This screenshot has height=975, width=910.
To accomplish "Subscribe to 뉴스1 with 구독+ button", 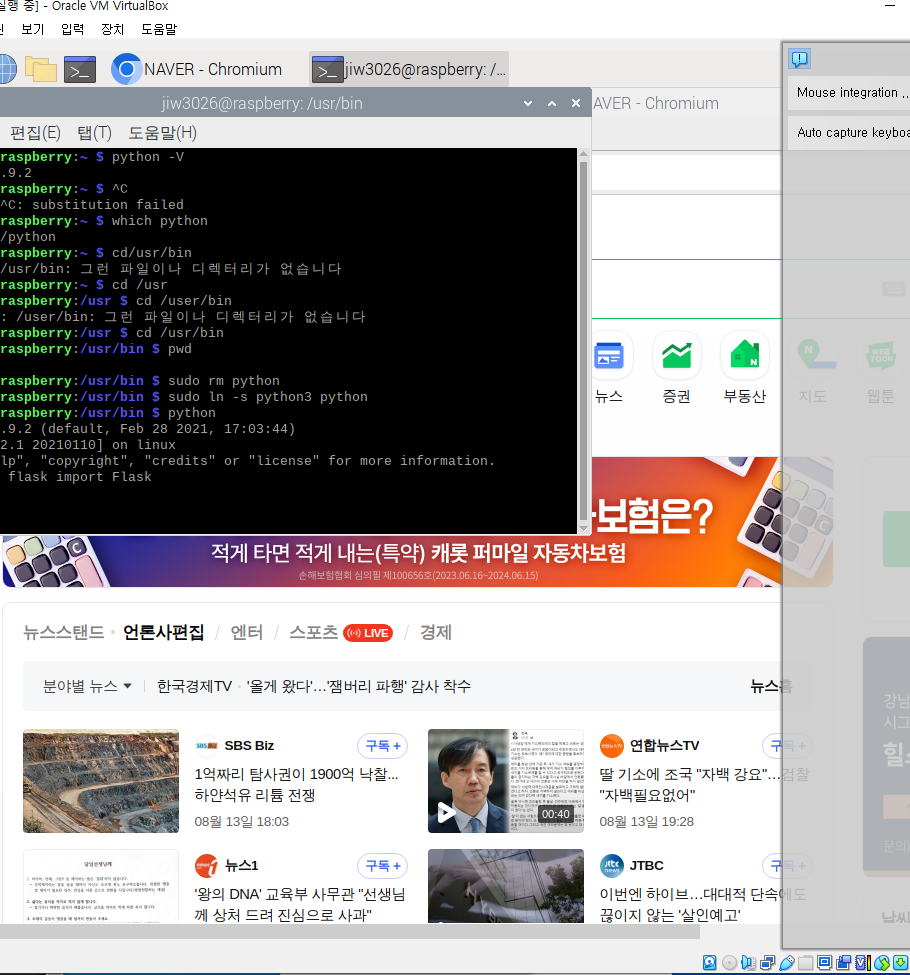I will [383, 866].
